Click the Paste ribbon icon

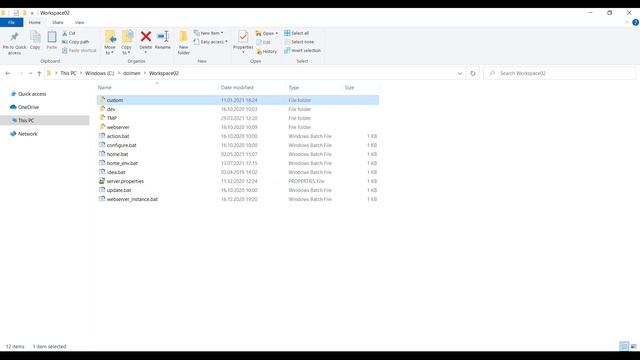click(x=51, y=40)
